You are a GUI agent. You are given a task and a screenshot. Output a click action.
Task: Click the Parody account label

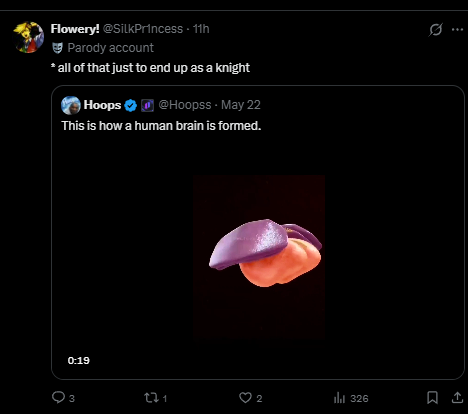point(111,48)
